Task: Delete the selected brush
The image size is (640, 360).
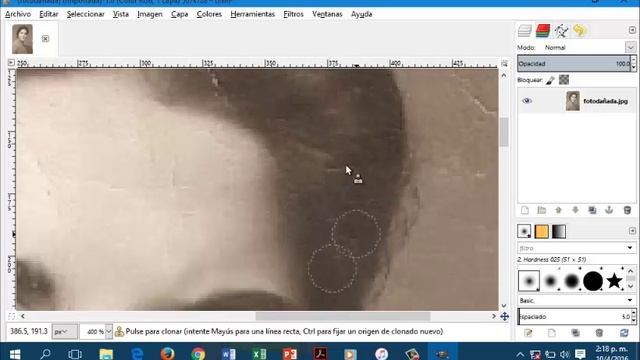Action: click(x=599, y=333)
